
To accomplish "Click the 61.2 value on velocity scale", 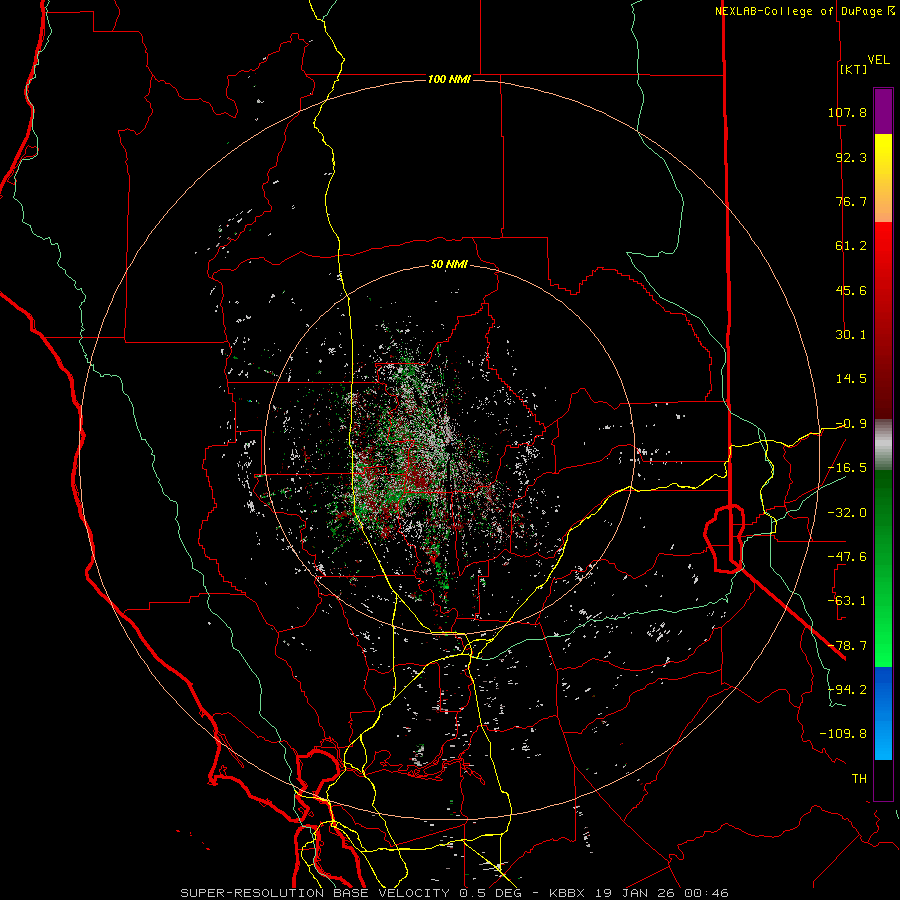I will click(x=851, y=246).
